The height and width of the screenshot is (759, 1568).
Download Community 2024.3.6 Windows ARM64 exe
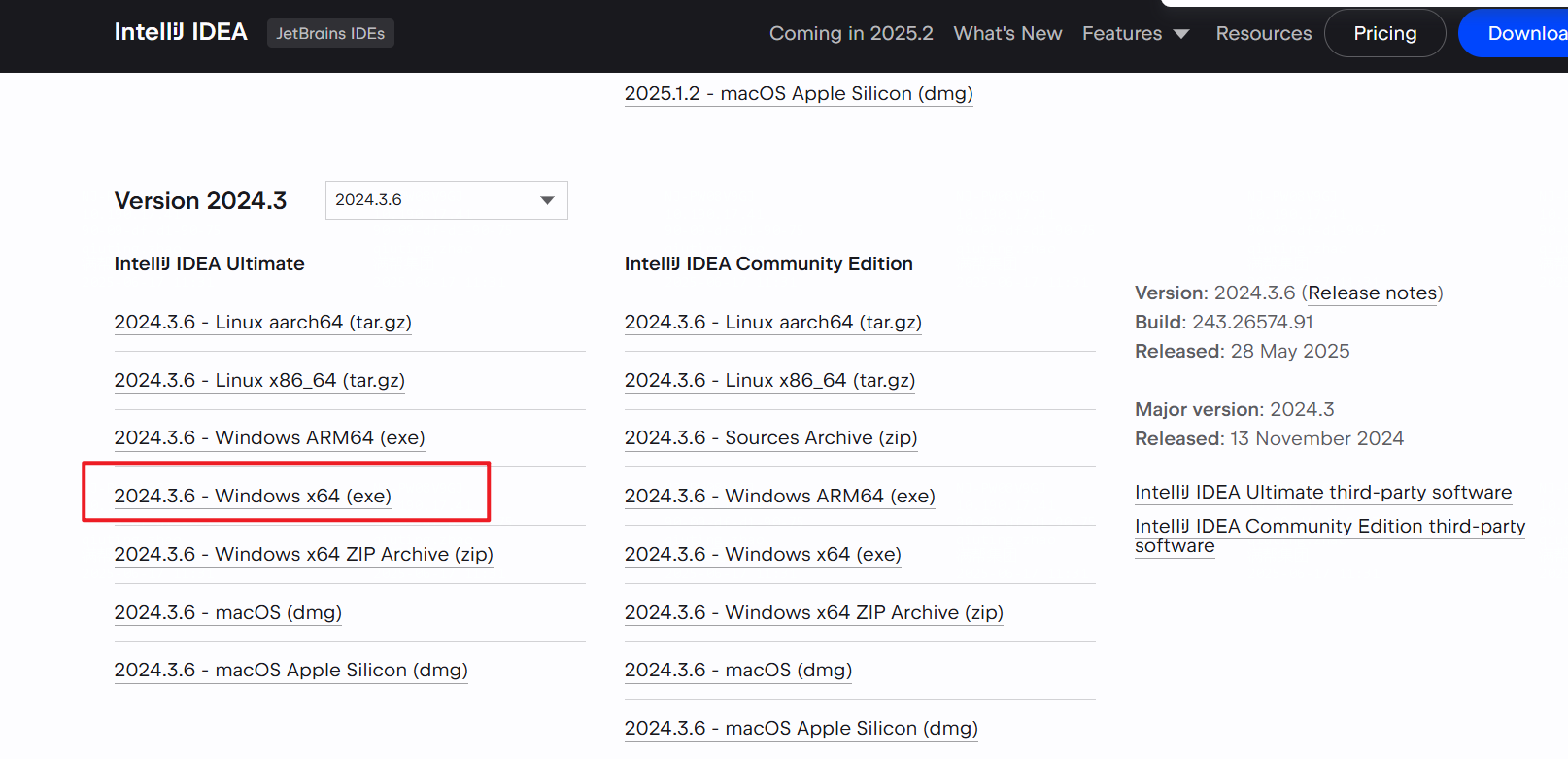780,496
